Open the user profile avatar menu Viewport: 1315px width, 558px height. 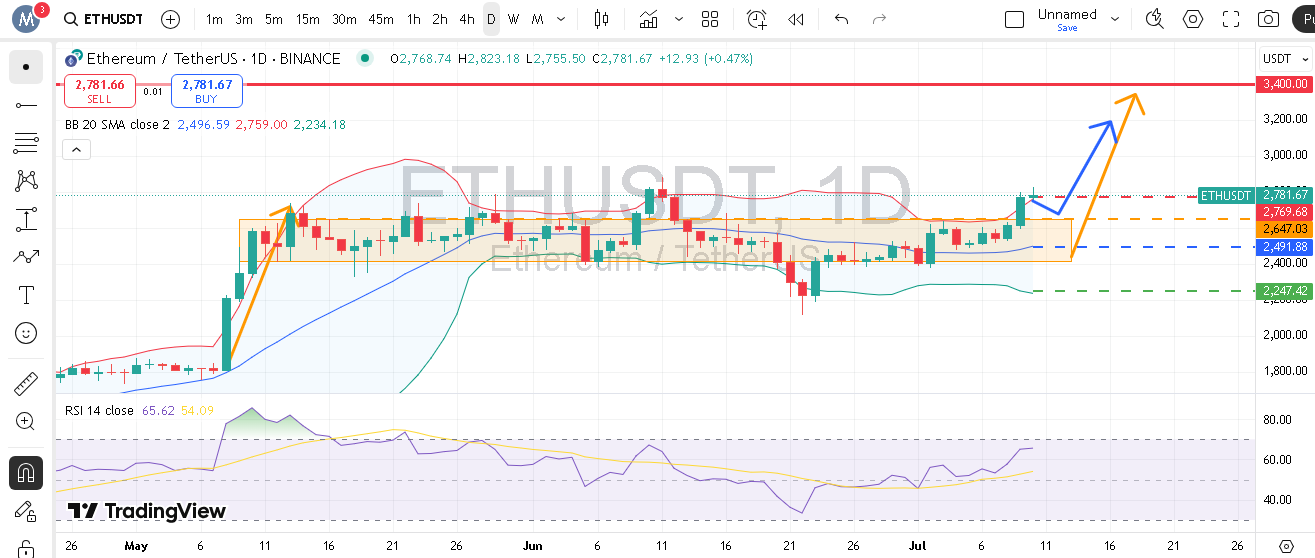(27, 18)
